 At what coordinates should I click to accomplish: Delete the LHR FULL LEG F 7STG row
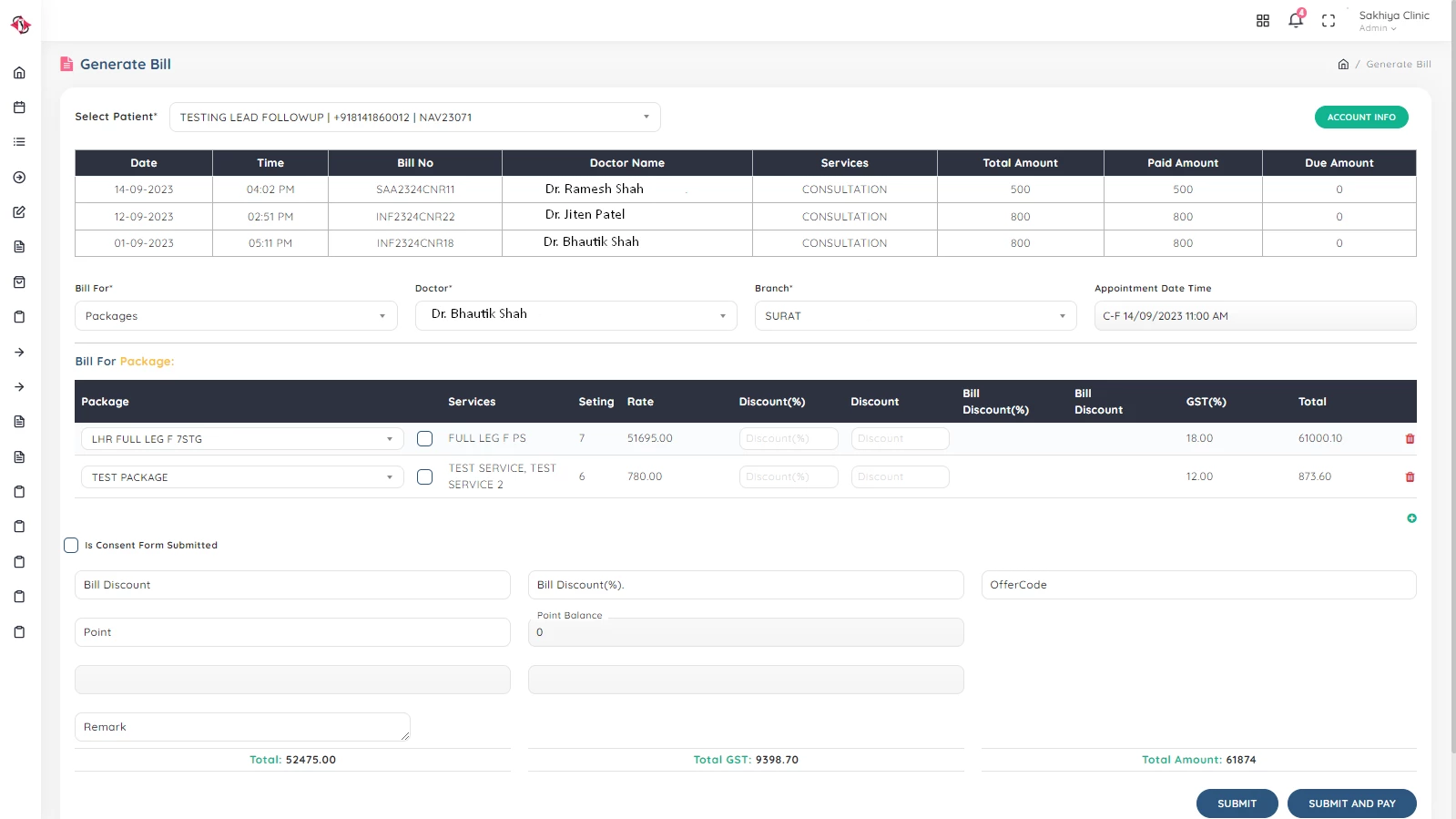tap(1410, 439)
